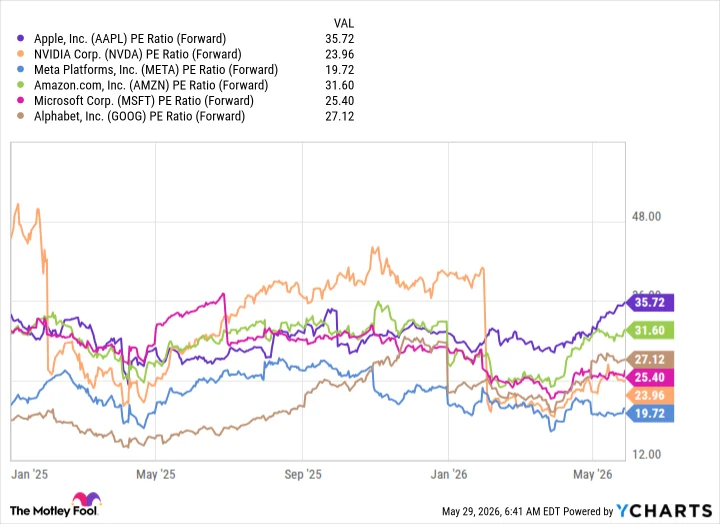The width and height of the screenshot is (720, 524).
Task: Click the Jan '26 axis label
Action: coord(449,474)
